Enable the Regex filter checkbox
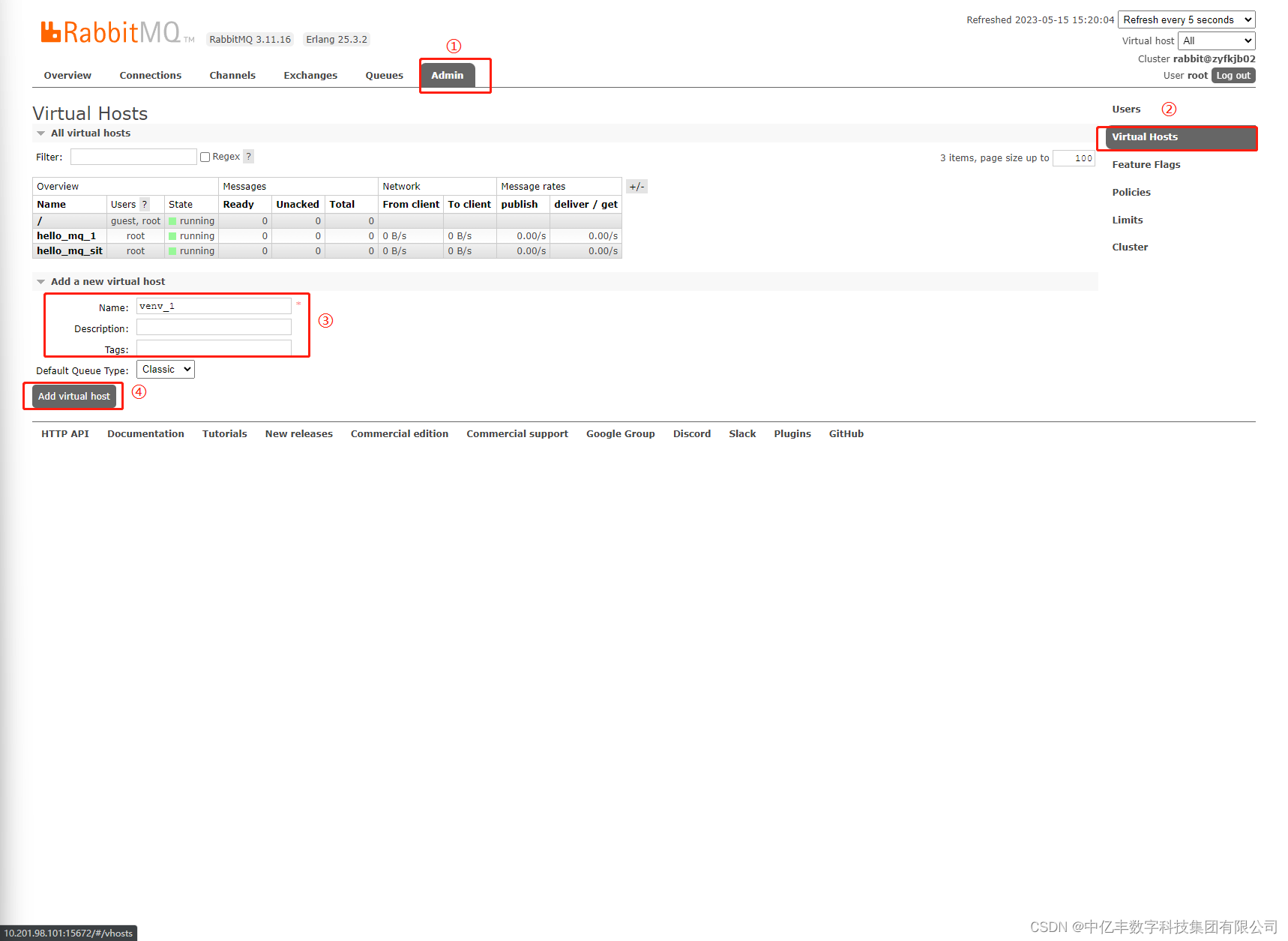Viewport: 1288px width, 941px height. (x=205, y=157)
